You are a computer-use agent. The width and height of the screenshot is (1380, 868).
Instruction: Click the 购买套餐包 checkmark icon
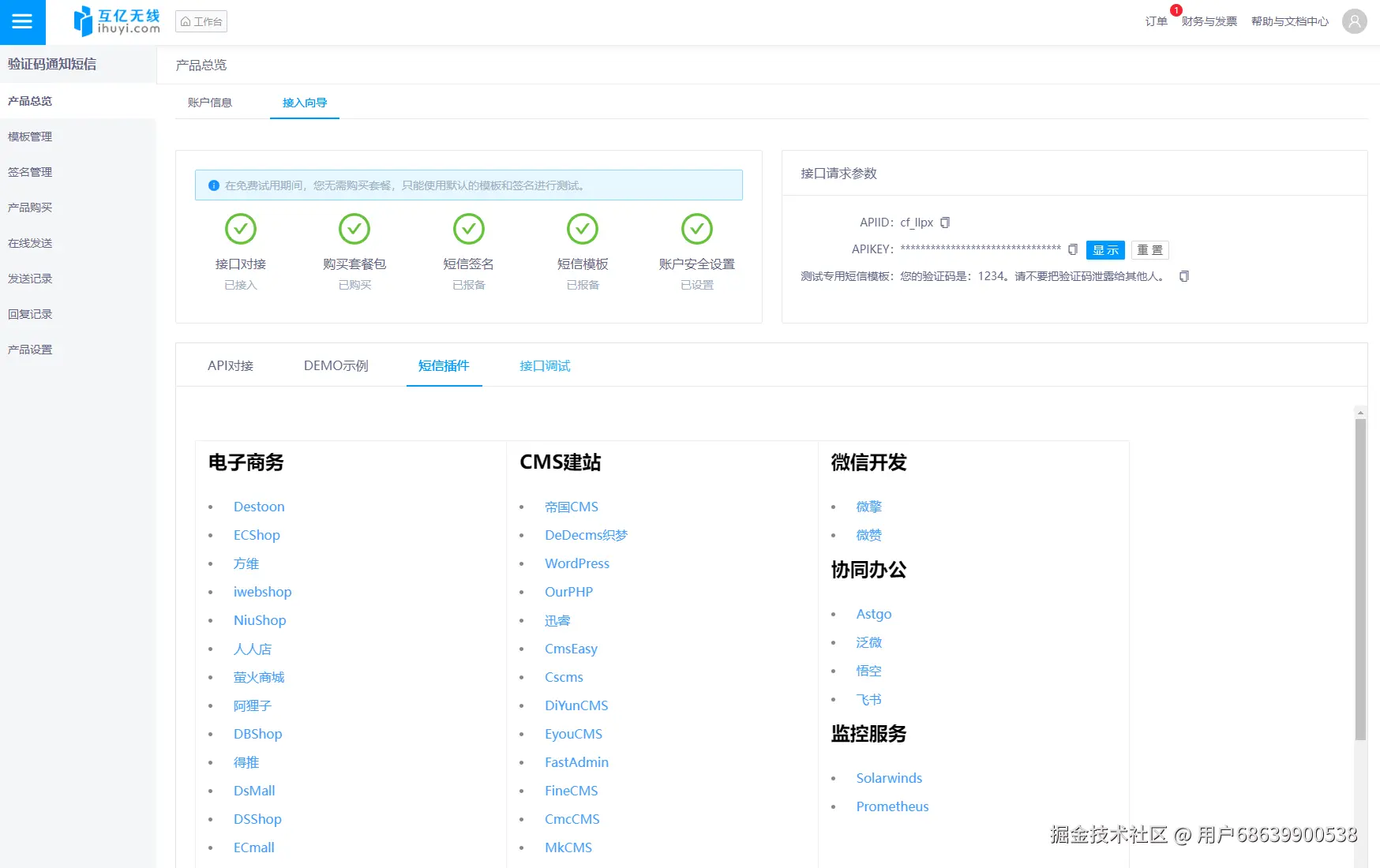354,229
